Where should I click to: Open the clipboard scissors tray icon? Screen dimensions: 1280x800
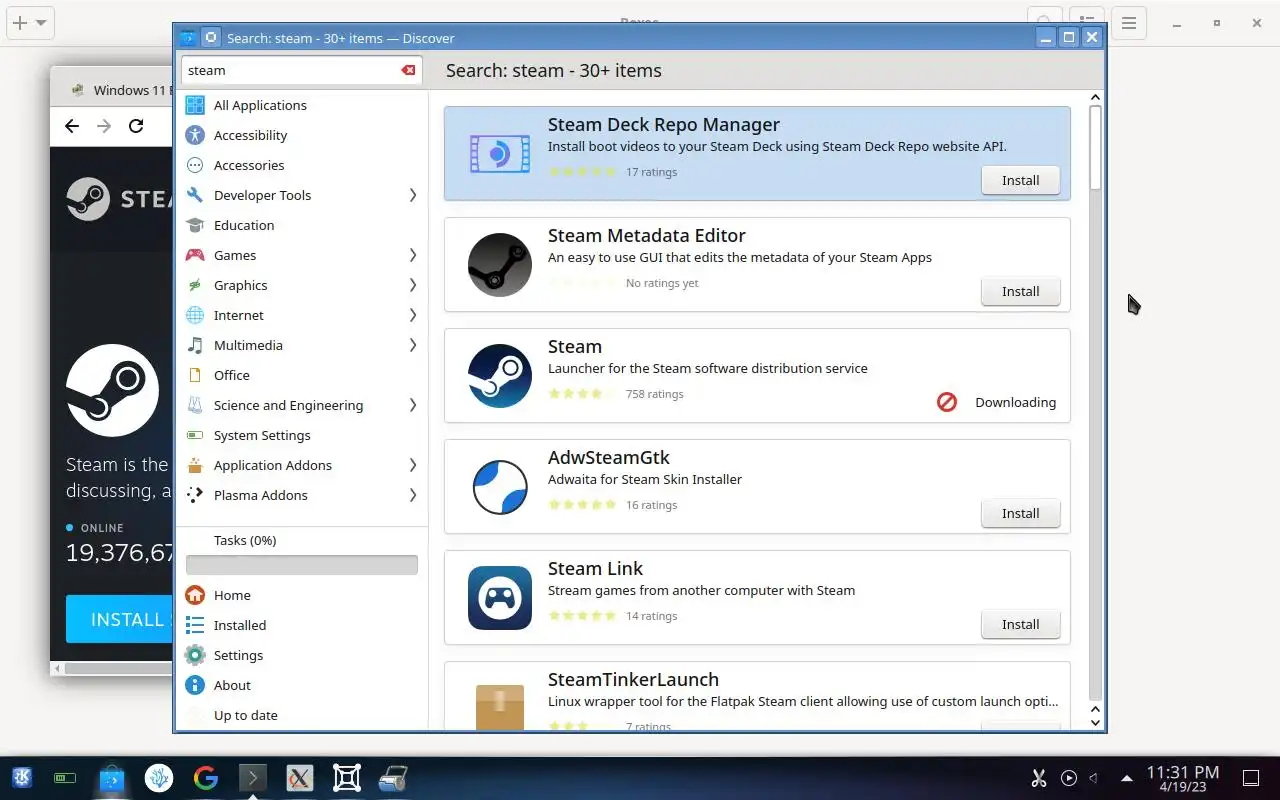(x=1038, y=778)
